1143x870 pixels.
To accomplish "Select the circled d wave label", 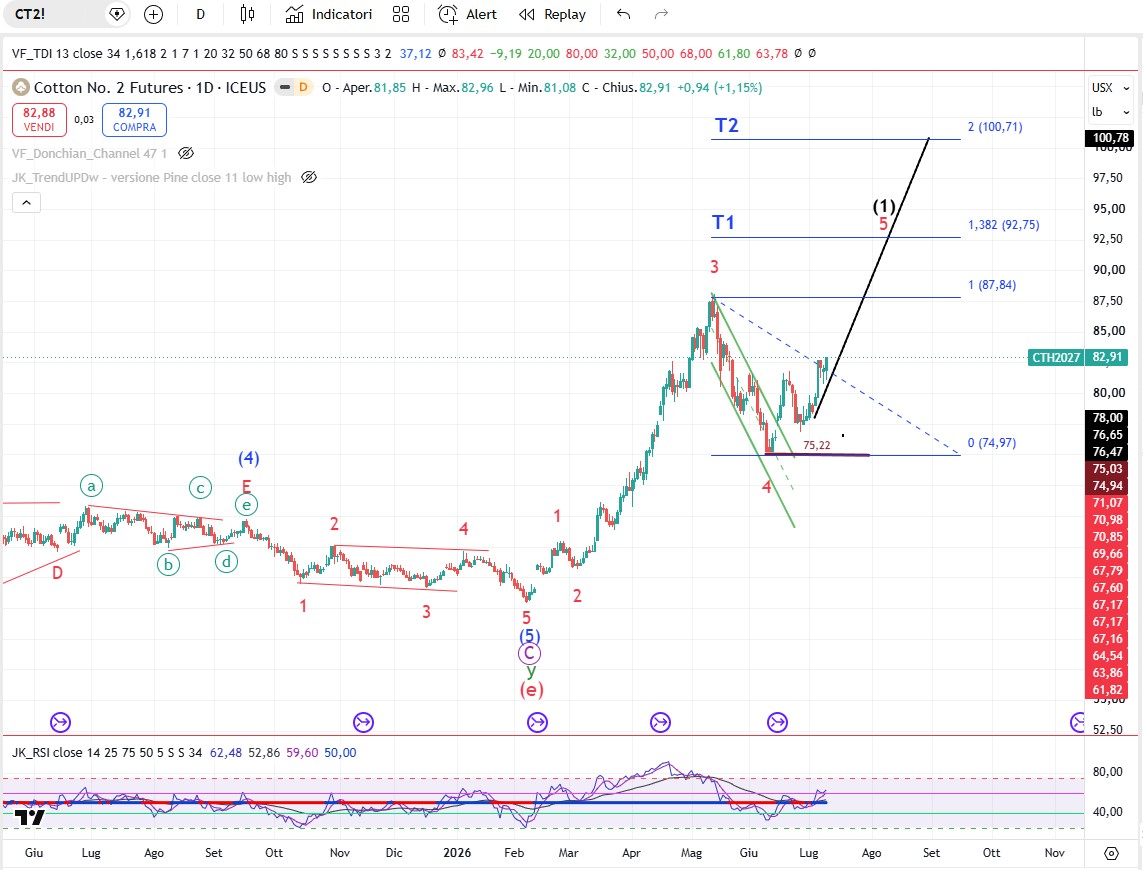I will click(x=227, y=562).
